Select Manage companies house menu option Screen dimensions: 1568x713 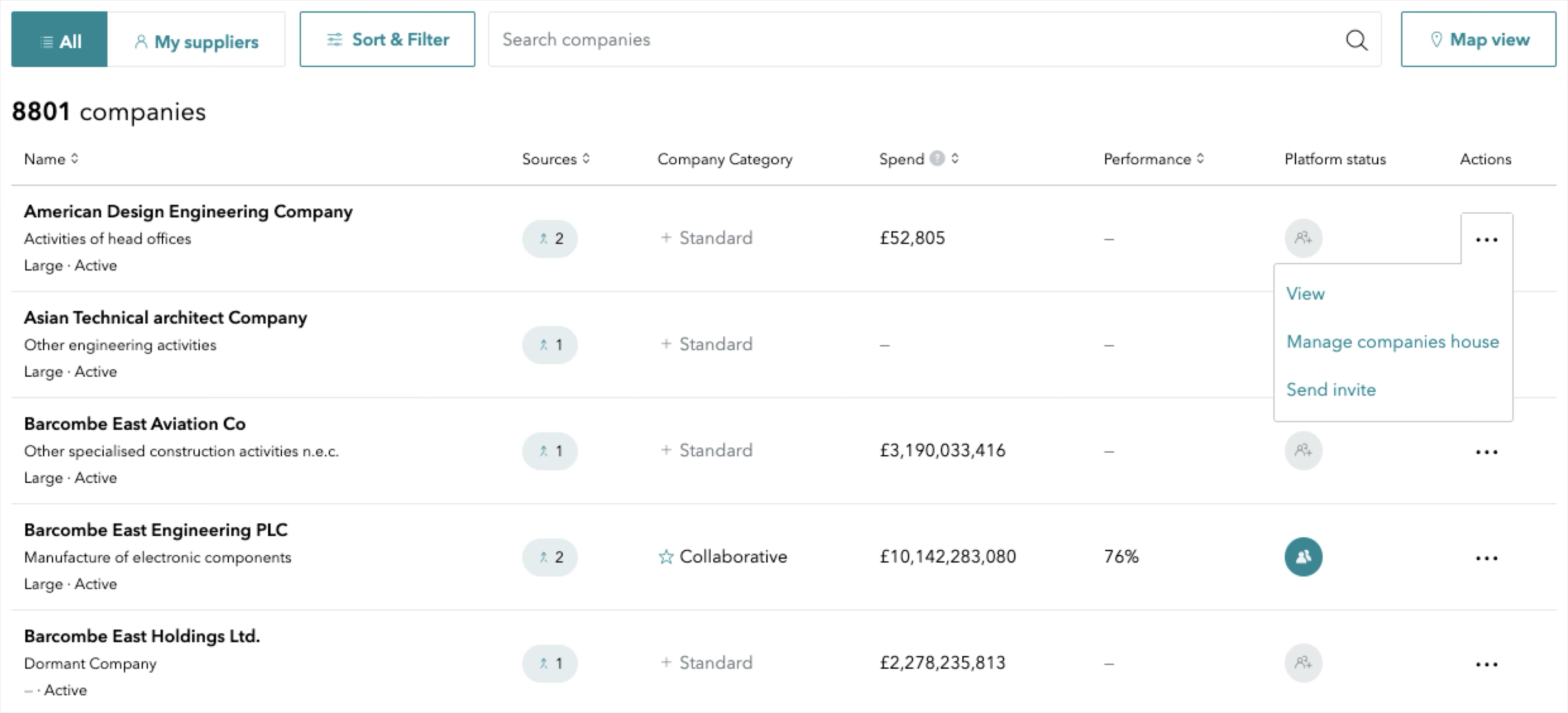click(1393, 342)
